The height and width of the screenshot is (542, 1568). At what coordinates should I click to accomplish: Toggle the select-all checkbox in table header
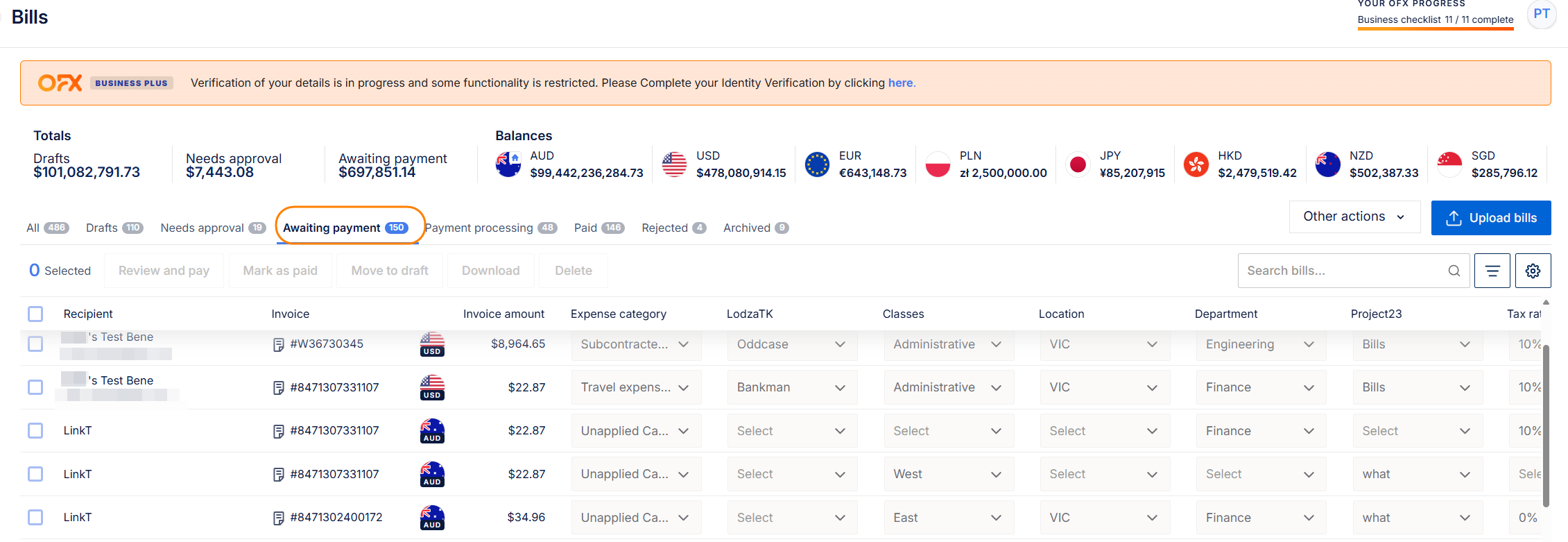[x=35, y=314]
